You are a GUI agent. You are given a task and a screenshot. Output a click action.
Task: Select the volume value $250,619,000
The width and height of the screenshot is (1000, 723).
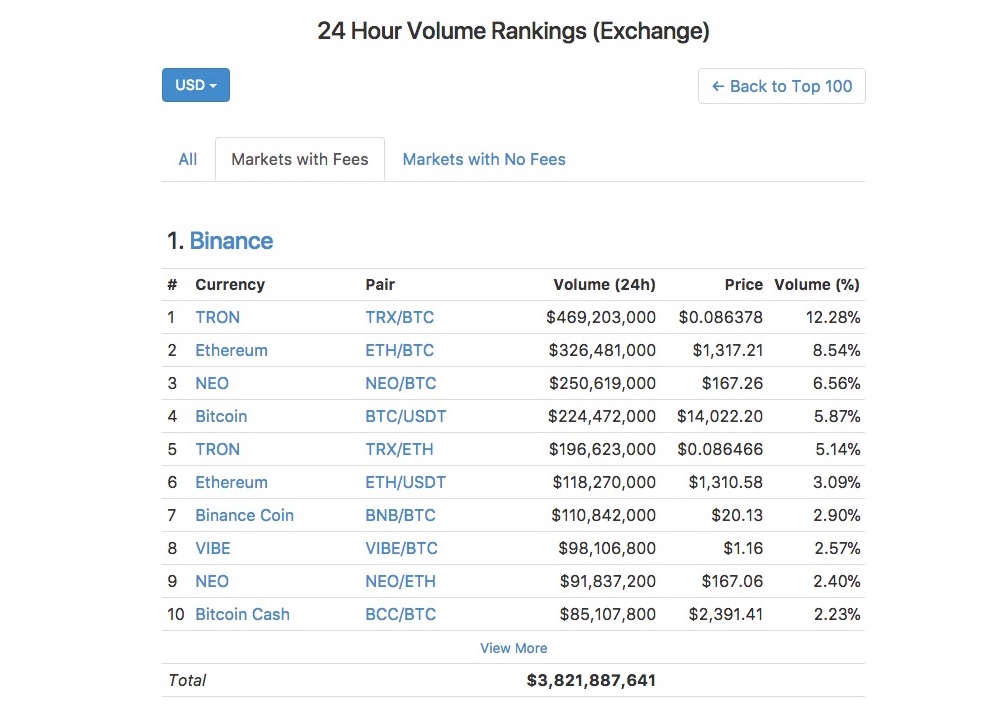click(602, 384)
